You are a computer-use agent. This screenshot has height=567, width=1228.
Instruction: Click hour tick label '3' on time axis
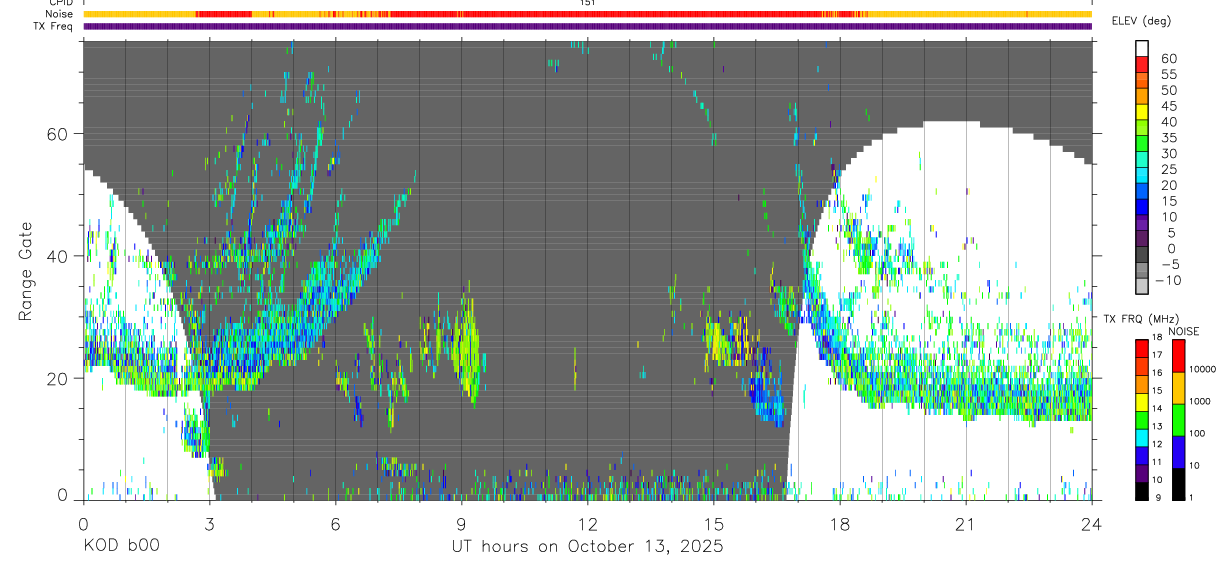(209, 524)
